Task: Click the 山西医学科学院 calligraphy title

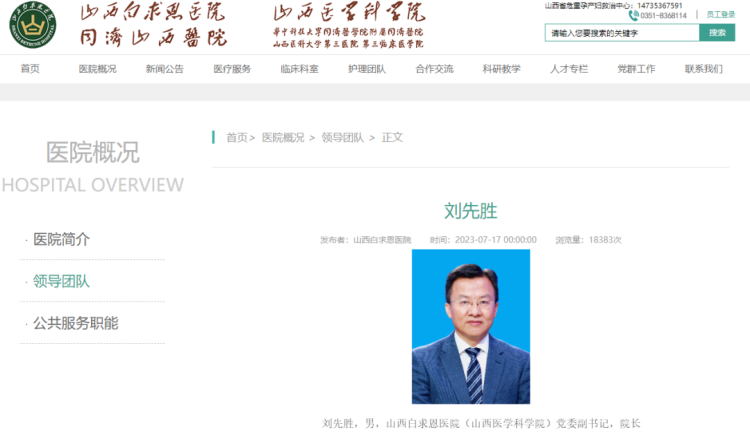Action: 349,12
